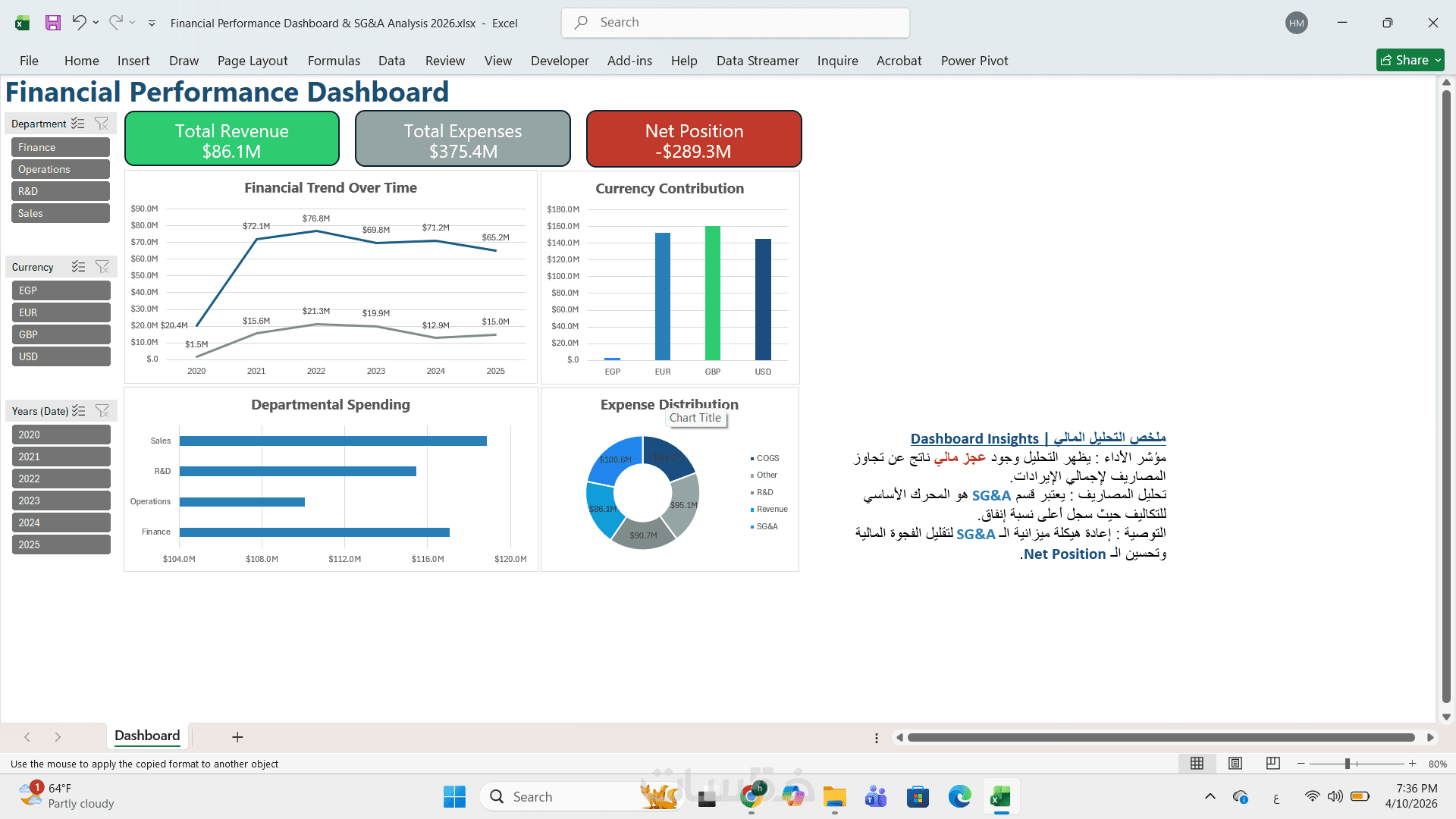Click the add new sheet plus icon
The height and width of the screenshot is (819, 1456).
point(237,737)
